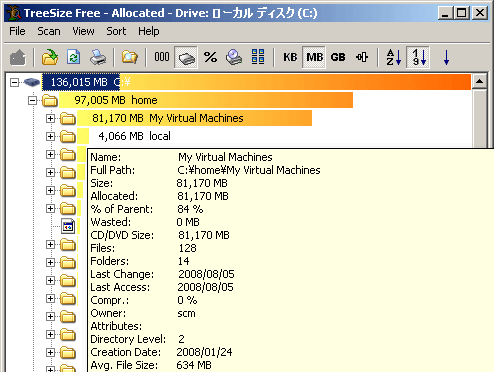Click the Owner value 'scm'

pos(186,314)
